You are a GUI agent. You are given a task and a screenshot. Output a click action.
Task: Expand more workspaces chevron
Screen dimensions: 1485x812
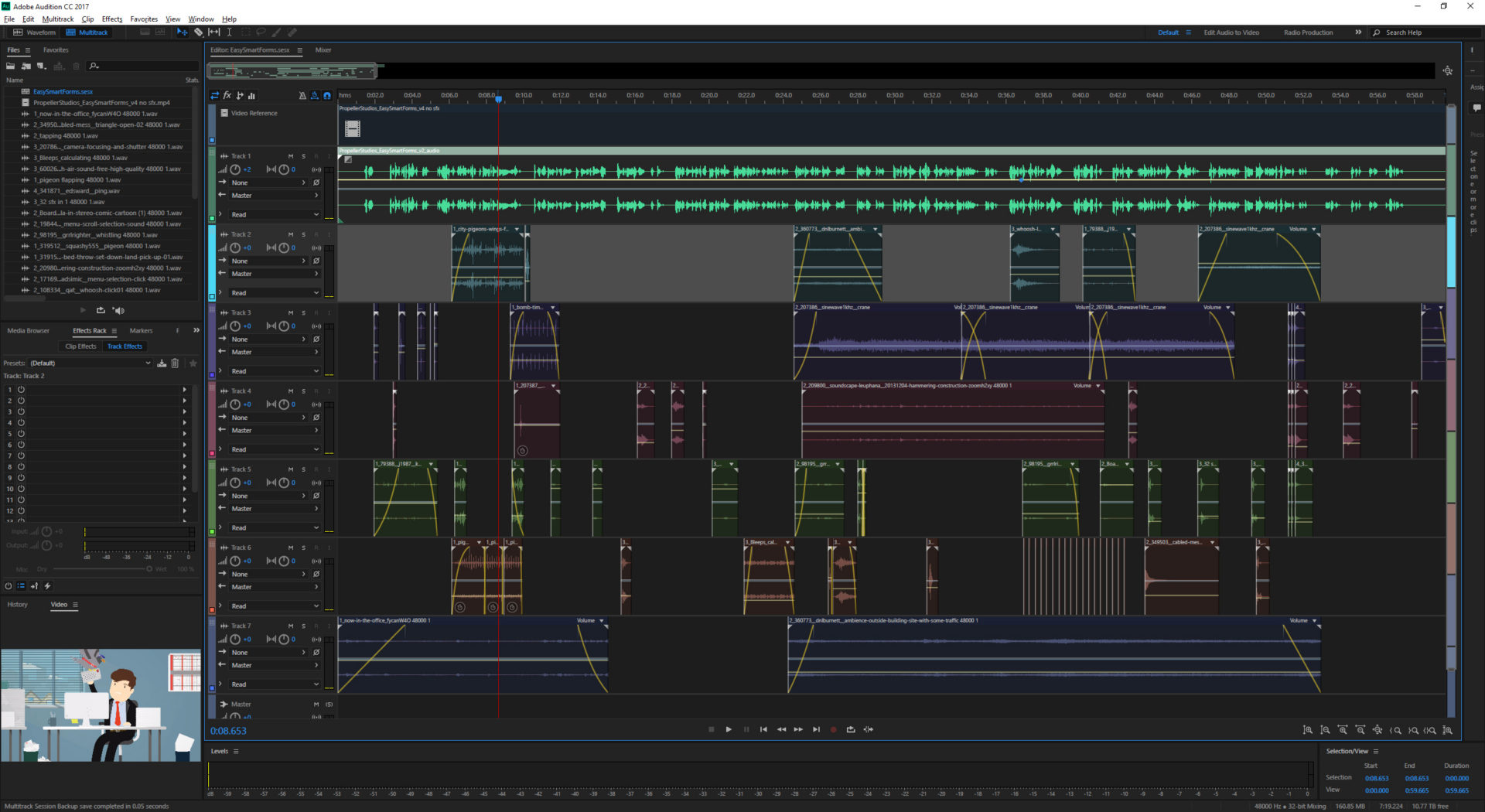[x=1358, y=32]
